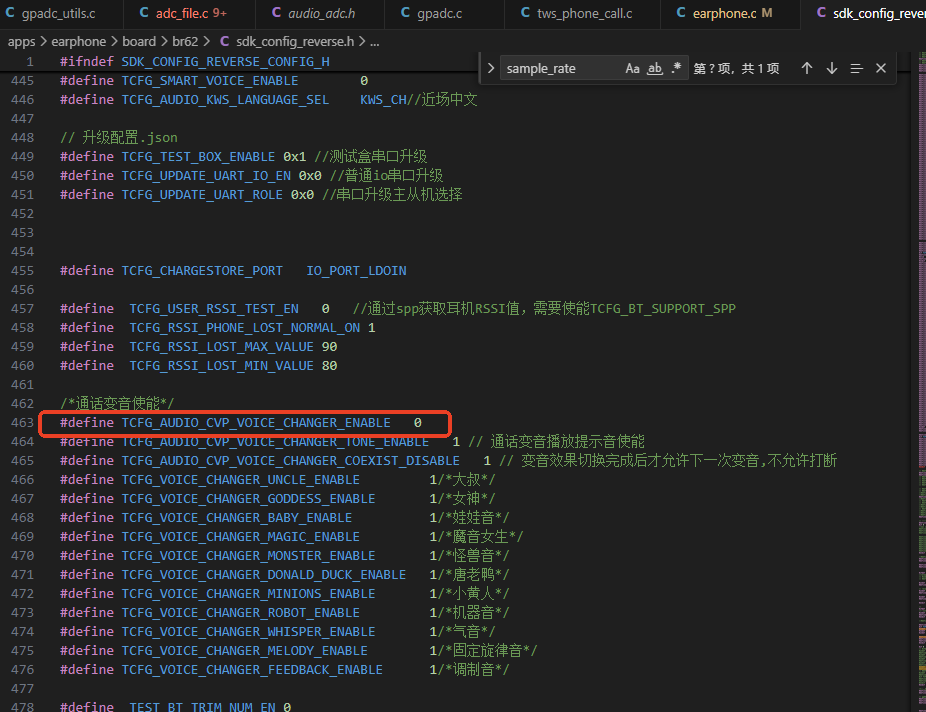Switch to audio_adc.h tab
This screenshot has height=712, width=926.
pyautogui.click(x=320, y=13)
